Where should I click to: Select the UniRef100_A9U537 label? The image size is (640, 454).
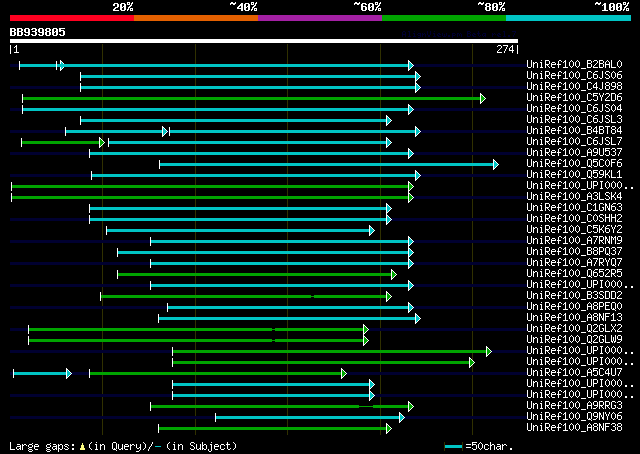coord(574,153)
